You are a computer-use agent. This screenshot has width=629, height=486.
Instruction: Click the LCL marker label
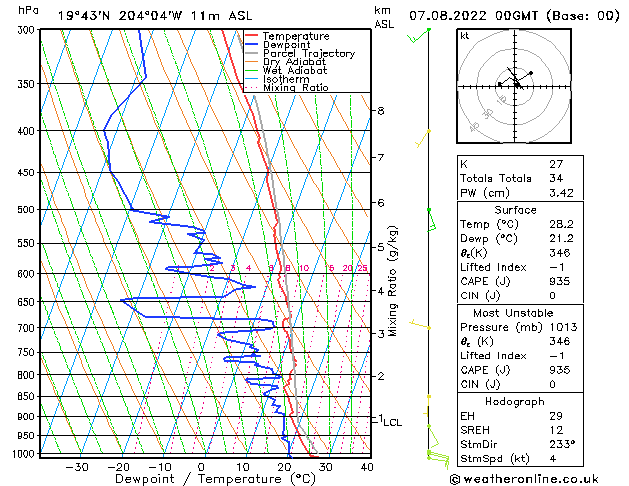[392, 423]
